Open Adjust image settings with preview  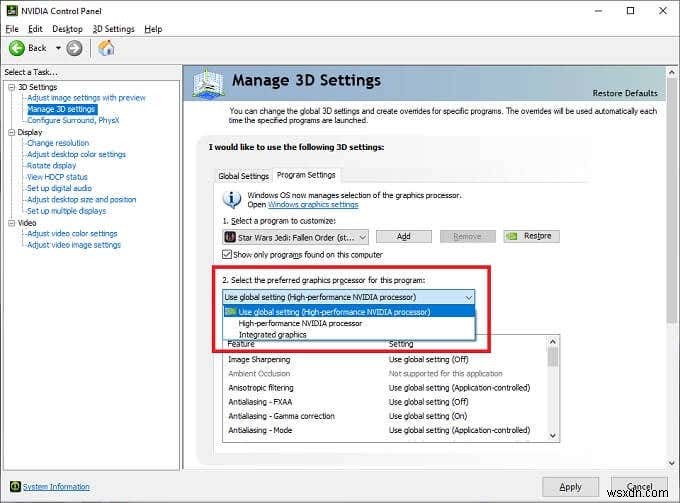point(86,98)
